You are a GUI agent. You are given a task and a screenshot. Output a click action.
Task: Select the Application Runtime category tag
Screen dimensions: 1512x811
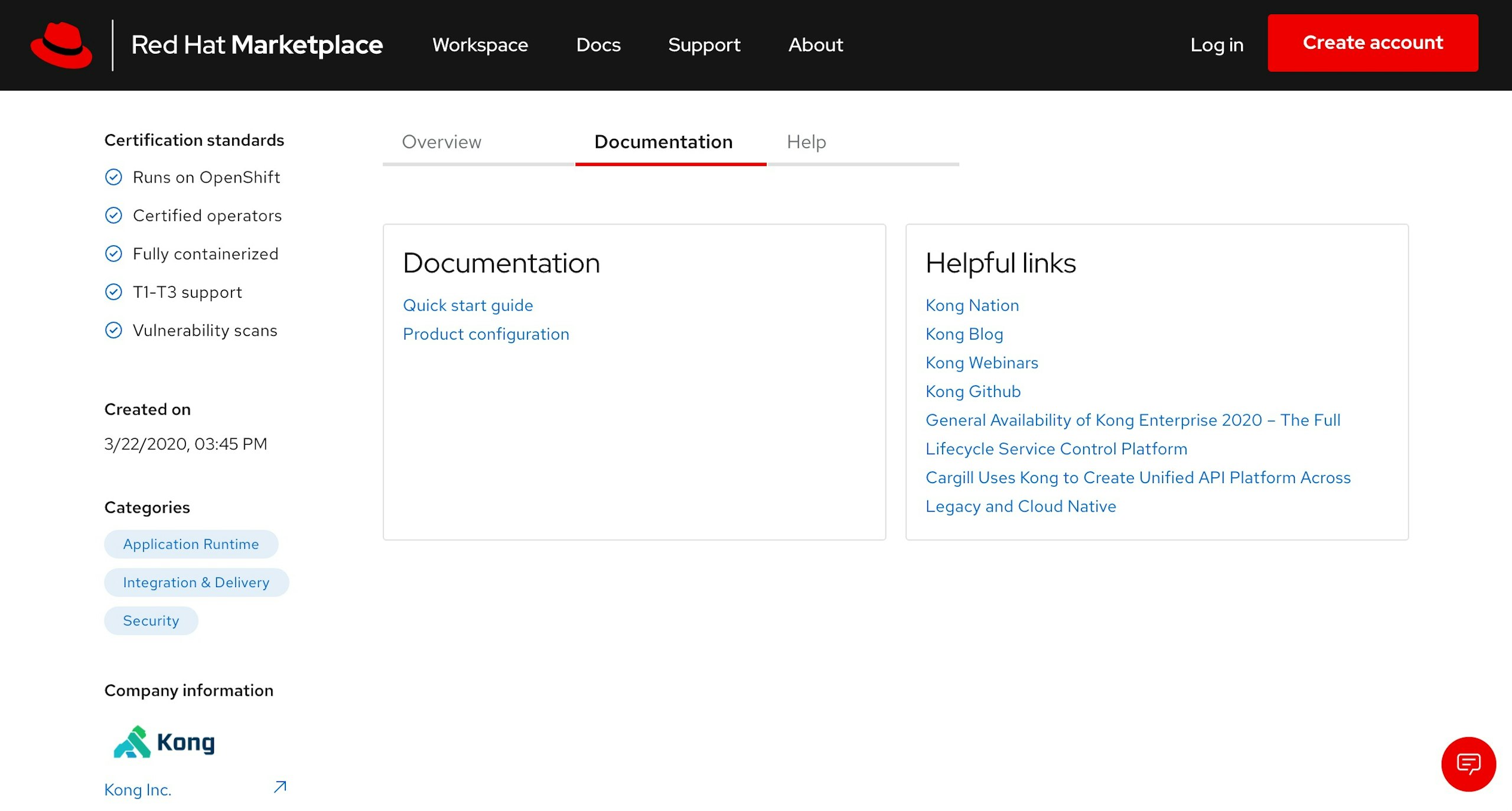pyautogui.click(x=191, y=544)
